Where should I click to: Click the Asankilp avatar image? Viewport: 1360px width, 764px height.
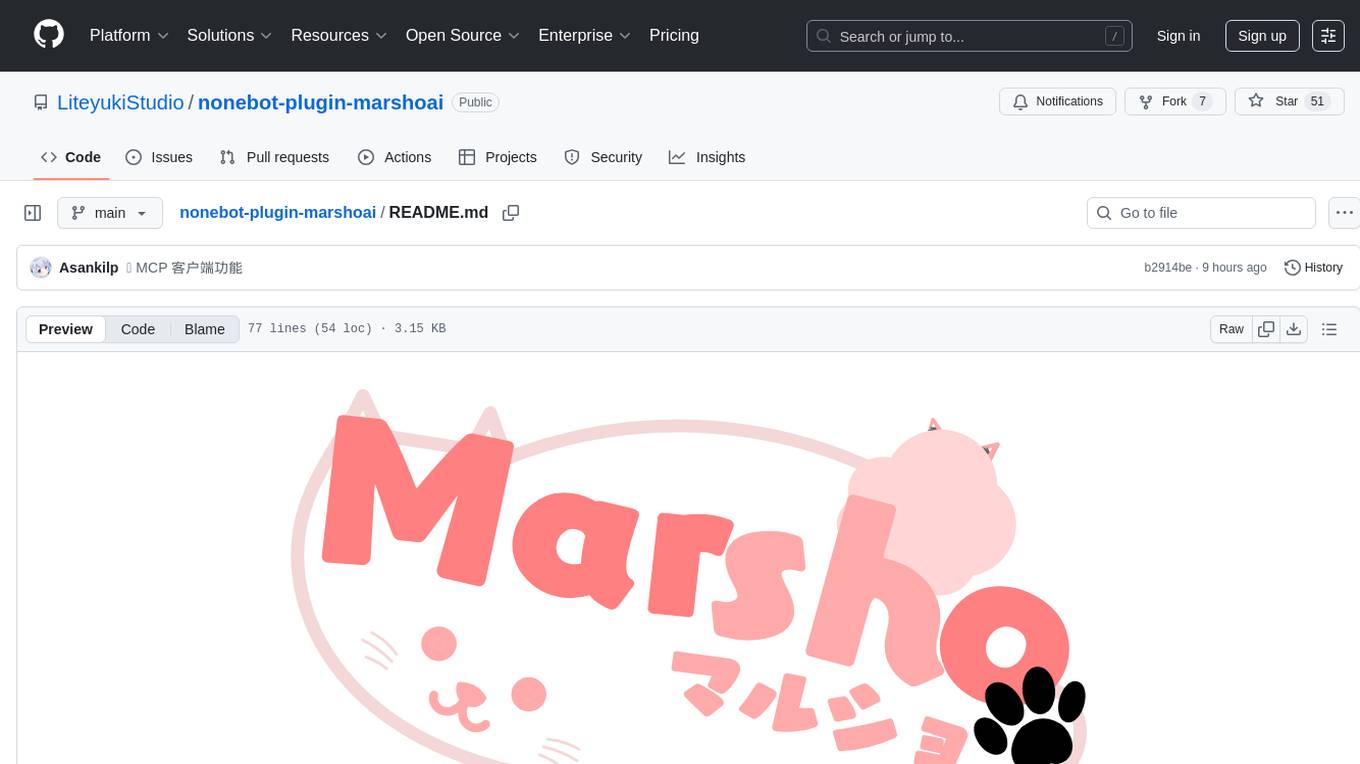pyautogui.click(x=41, y=268)
